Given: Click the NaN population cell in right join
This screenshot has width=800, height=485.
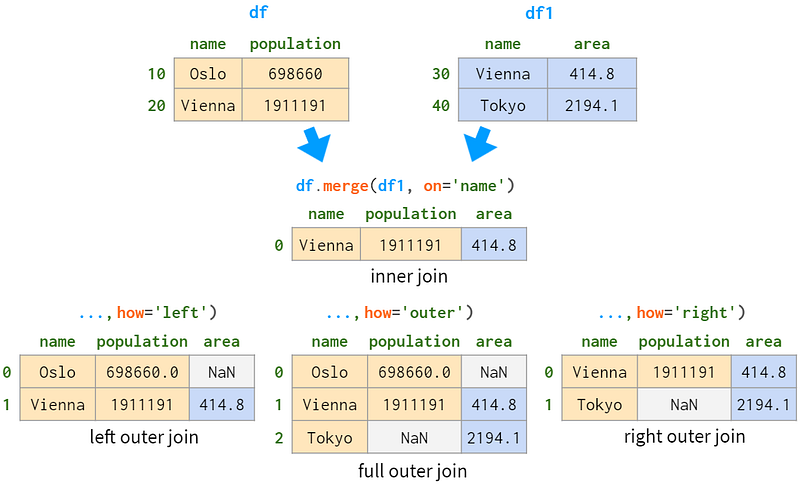Looking at the screenshot, I should coord(684,405).
